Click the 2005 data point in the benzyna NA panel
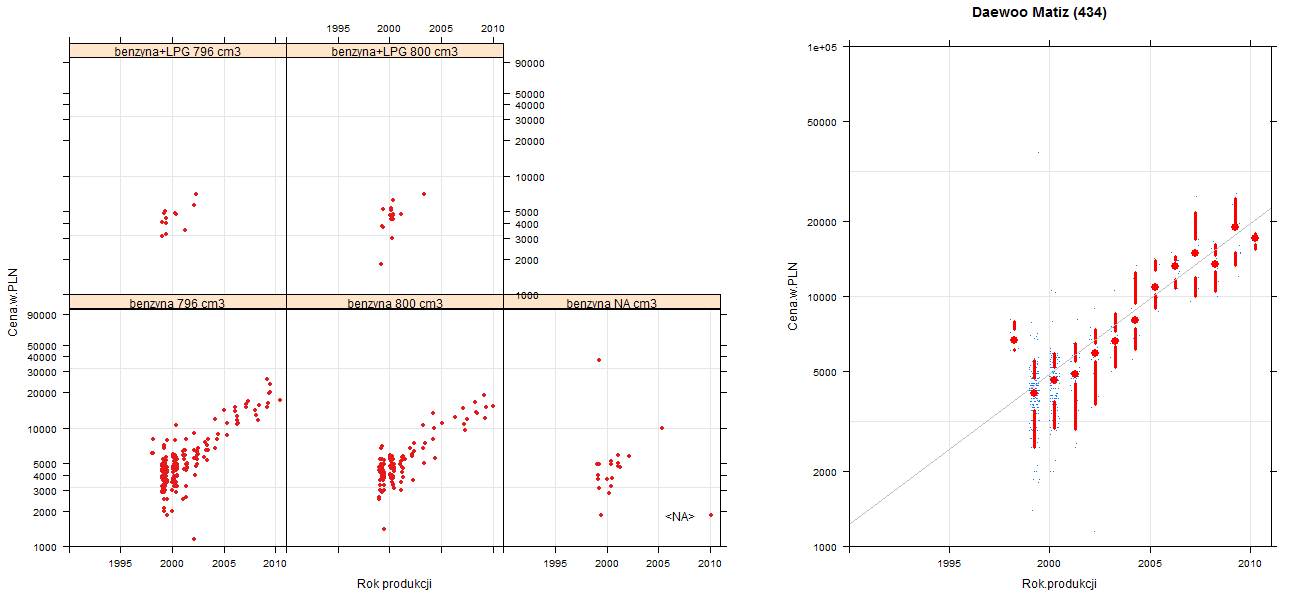This screenshot has height=600, width=1300. pos(661,428)
